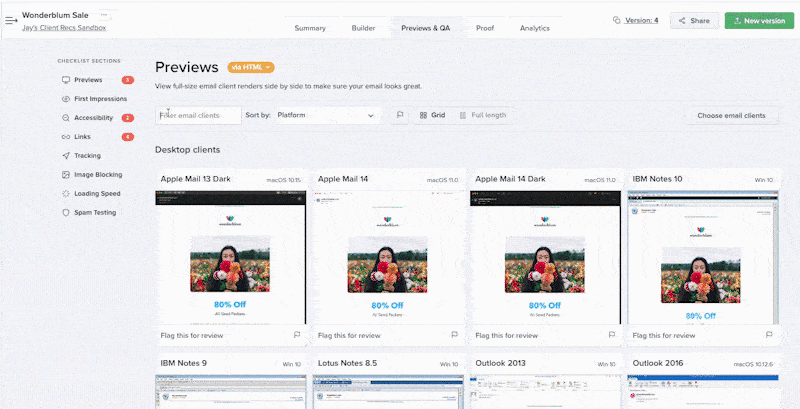Click the Previews monitor icon in sidebar
The height and width of the screenshot is (409, 800).
(x=66, y=80)
